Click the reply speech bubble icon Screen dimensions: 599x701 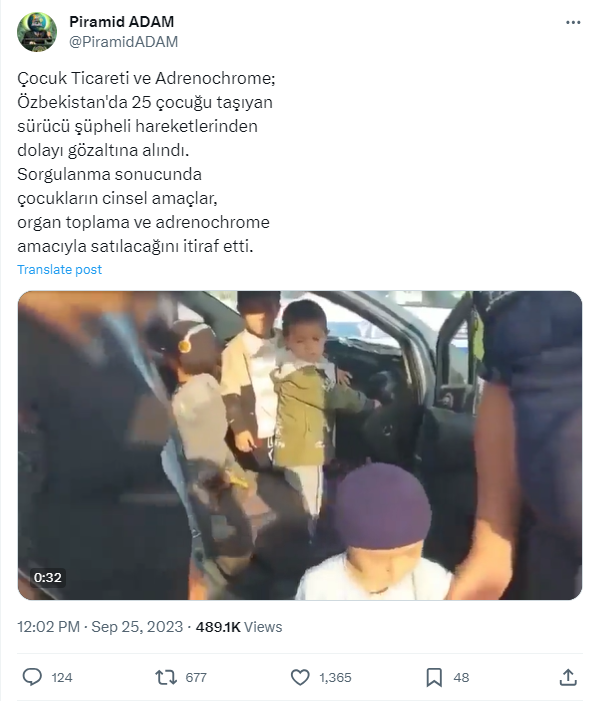point(32,677)
